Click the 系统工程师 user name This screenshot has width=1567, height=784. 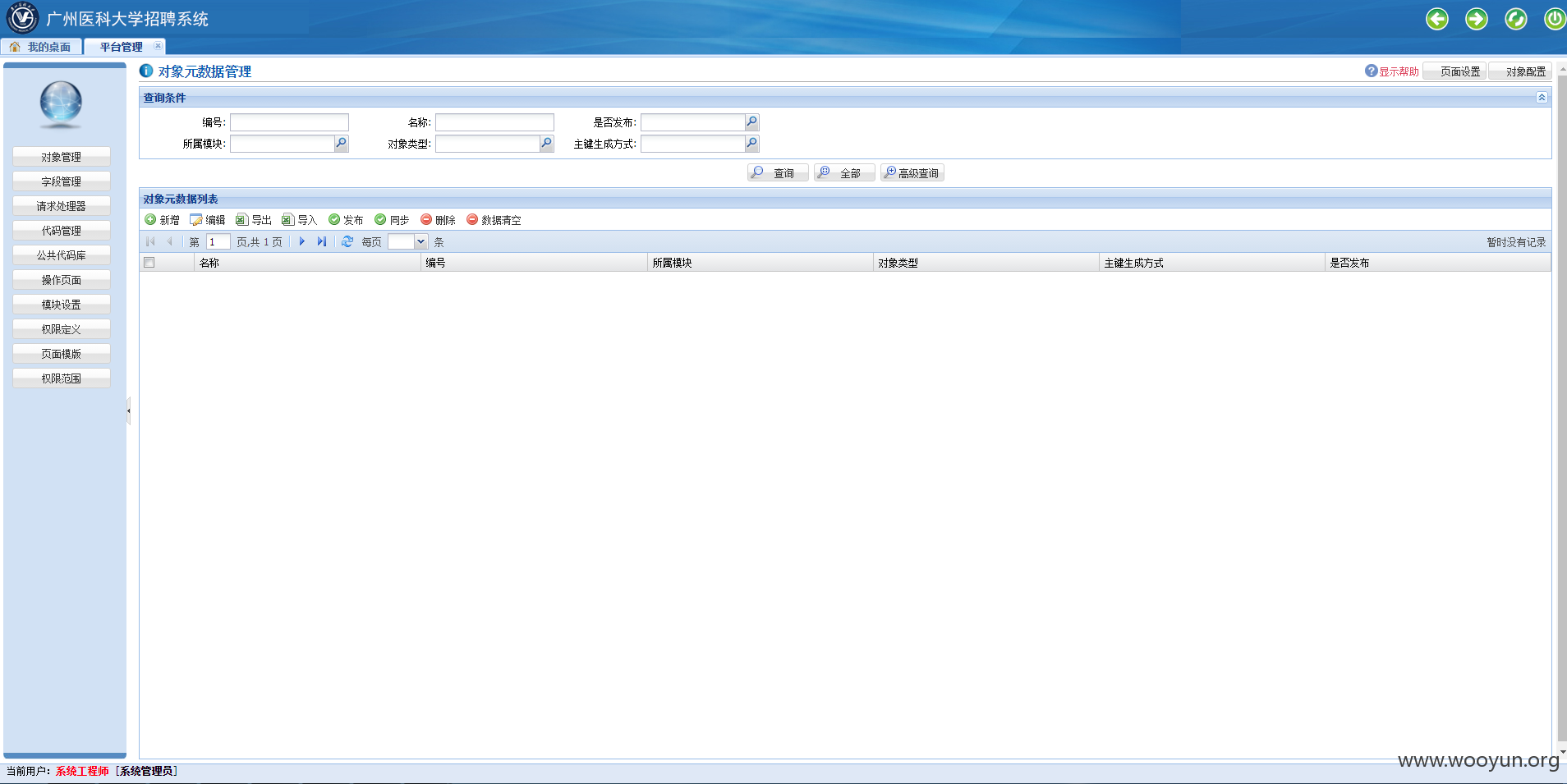point(82,771)
